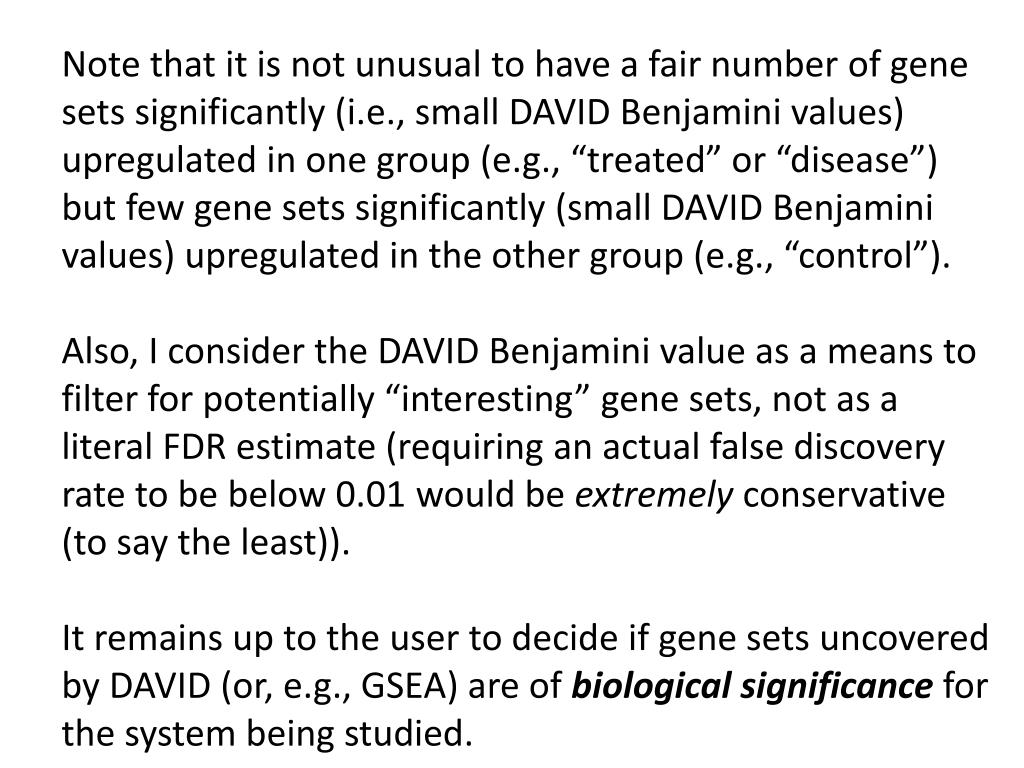Select the word "GSEA" in last paragraph

pyautogui.click(x=403, y=686)
